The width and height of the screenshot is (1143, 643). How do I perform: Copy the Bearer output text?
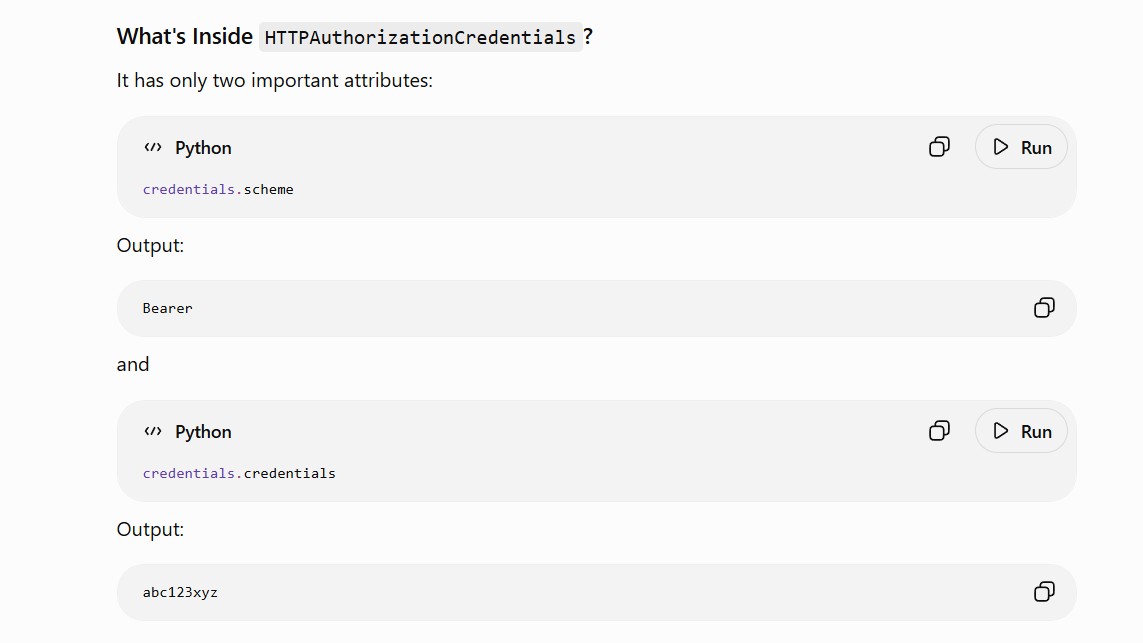coord(1044,308)
